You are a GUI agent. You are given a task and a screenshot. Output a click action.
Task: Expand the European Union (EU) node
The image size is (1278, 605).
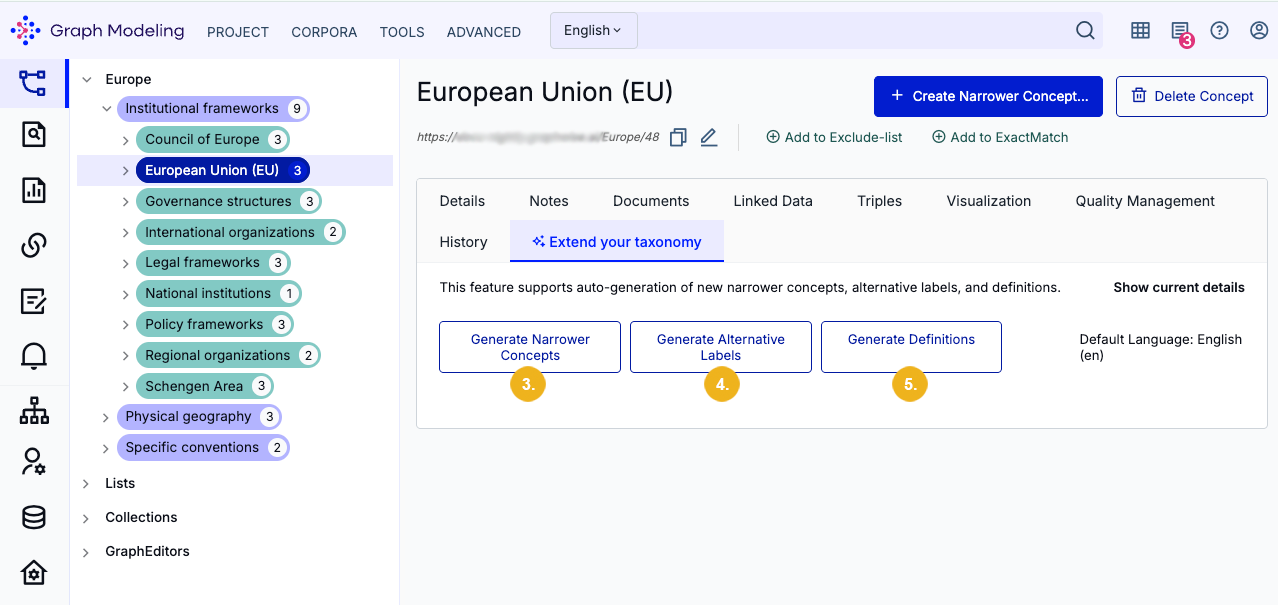click(126, 170)
